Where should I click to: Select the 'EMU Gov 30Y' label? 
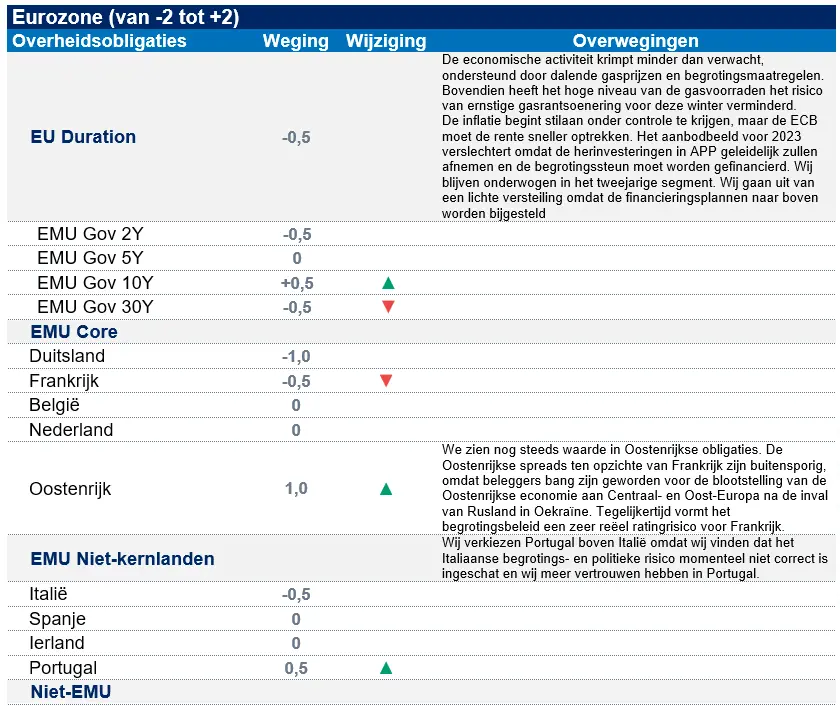(x=95, y=307)
